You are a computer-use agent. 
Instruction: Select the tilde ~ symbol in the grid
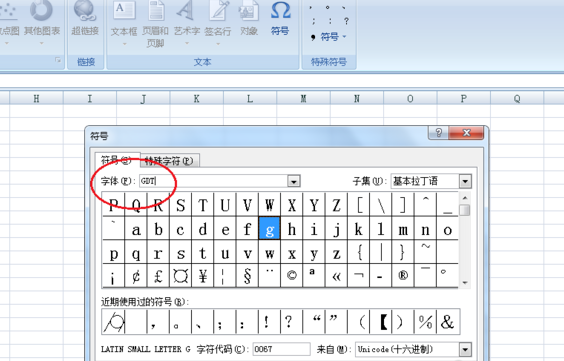[x=425, y=252]
